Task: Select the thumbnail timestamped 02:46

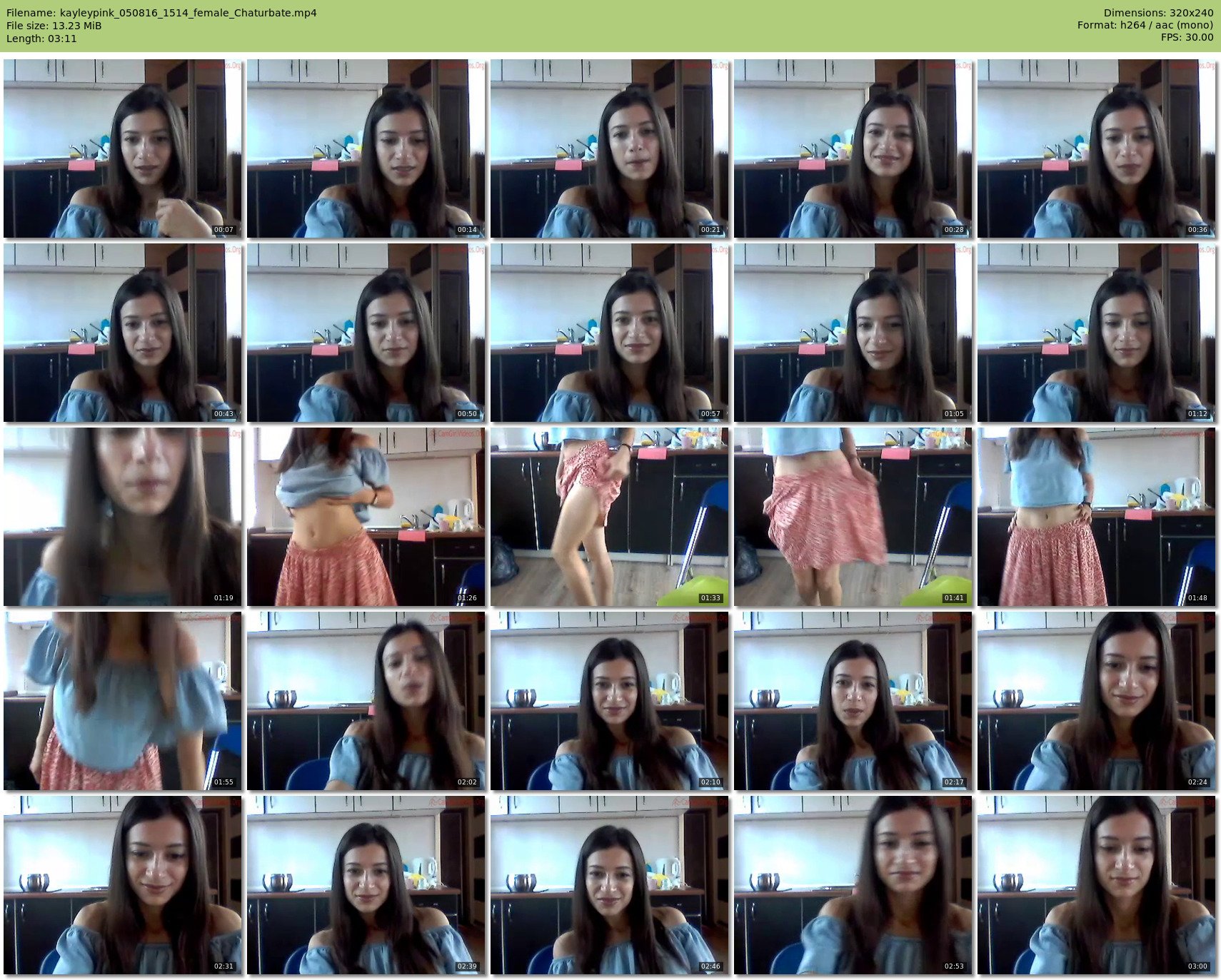Action: pos(610,885)
